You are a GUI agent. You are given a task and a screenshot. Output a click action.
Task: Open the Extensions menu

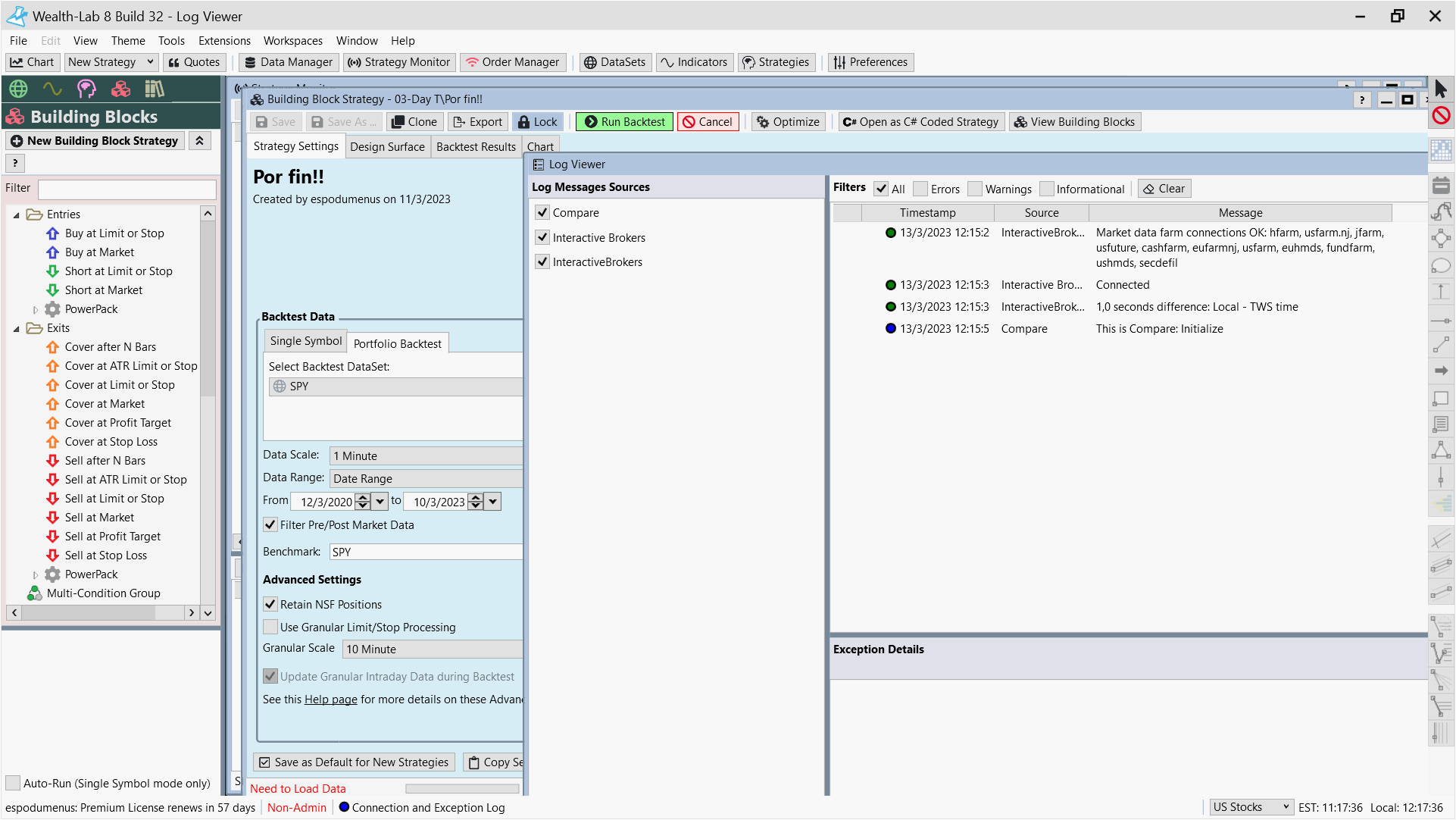[224, 41]
